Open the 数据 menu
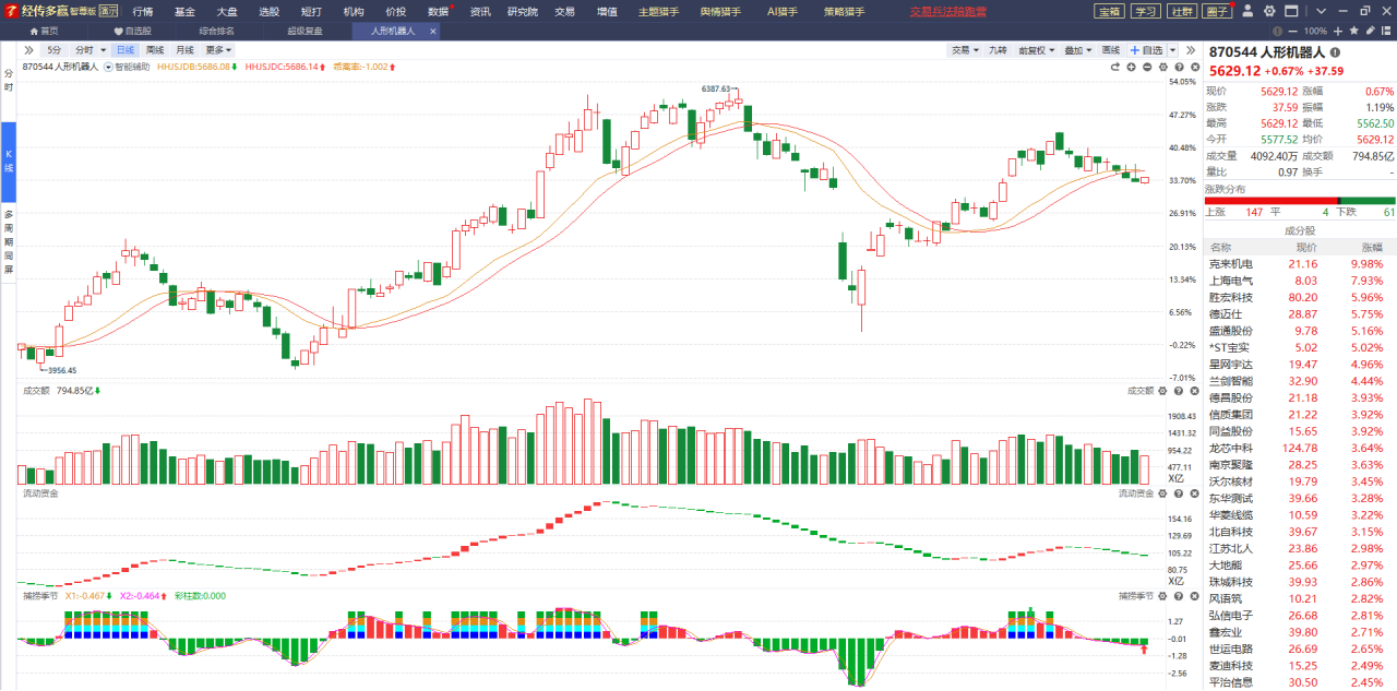 tap(438, 12)
